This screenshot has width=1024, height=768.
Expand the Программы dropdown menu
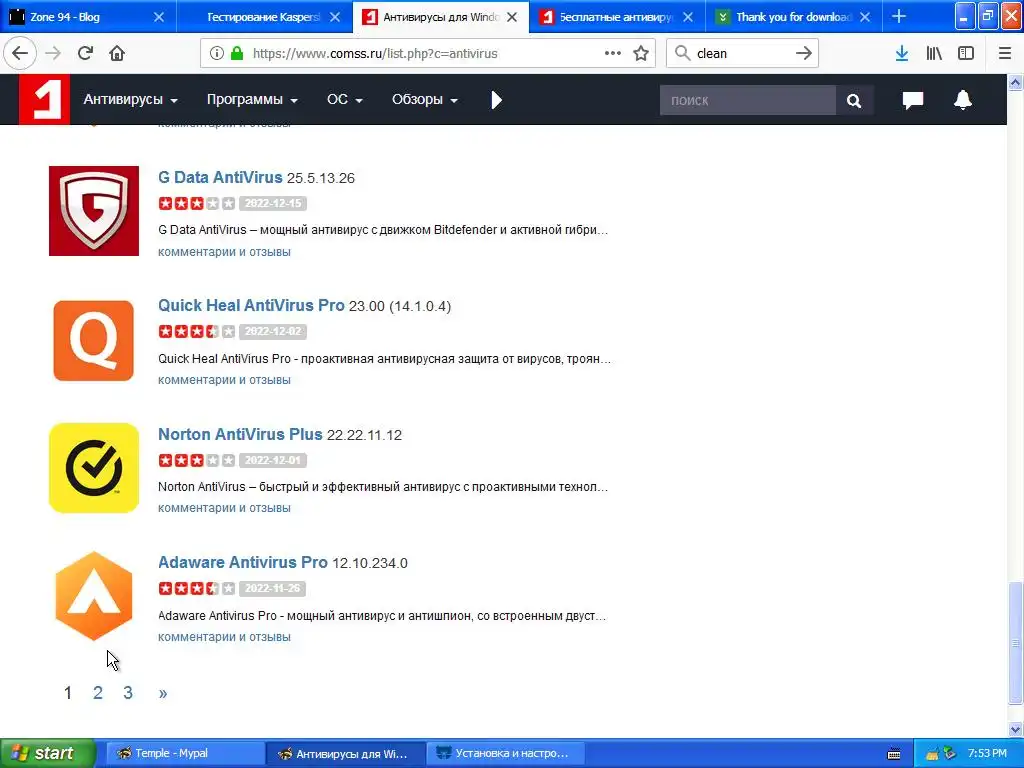coord(252,99)
